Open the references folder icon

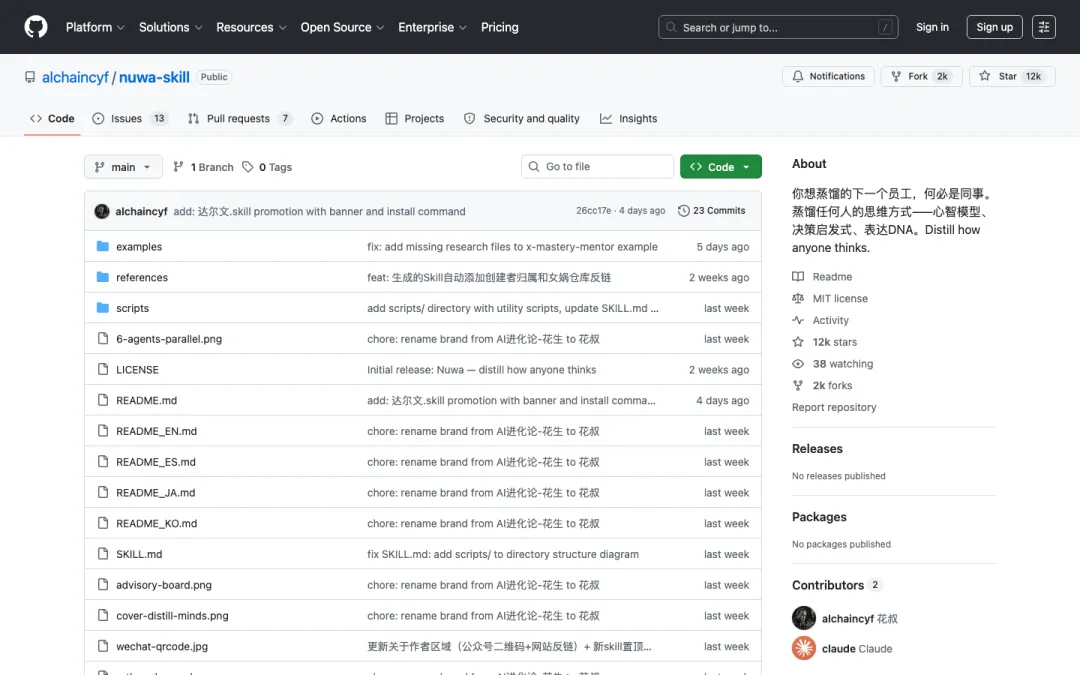[x=103, y=277]
